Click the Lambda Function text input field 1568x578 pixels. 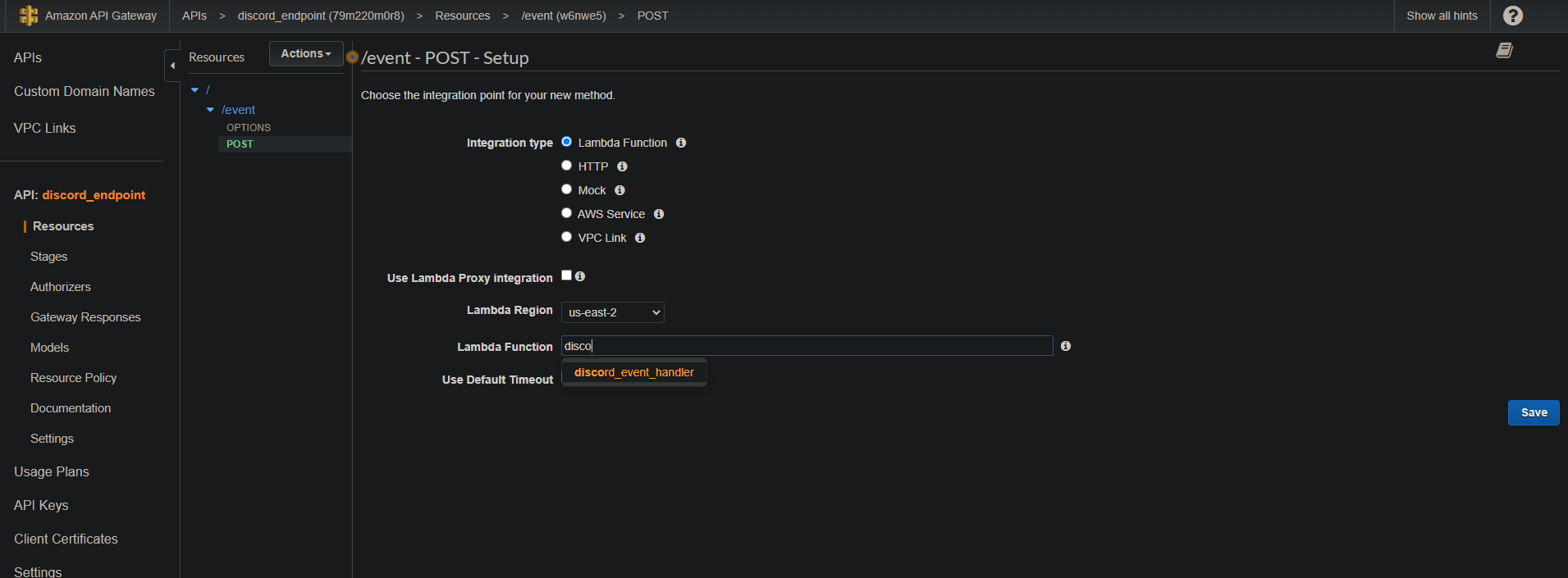pyautogui.click(x=807, y=346)
